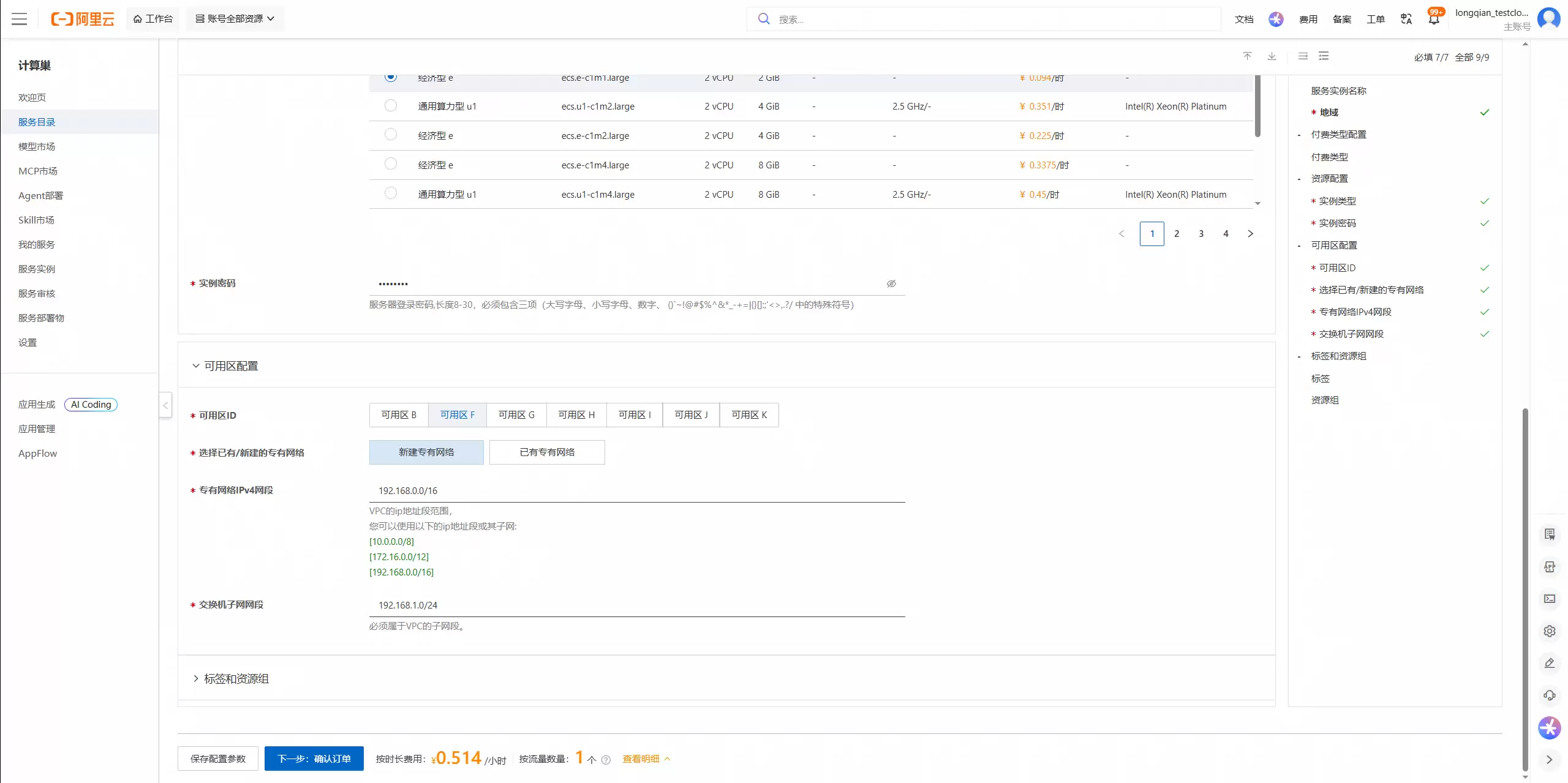
Task: Open MCP市场 in the sidebar
Action: coord(38,171)
